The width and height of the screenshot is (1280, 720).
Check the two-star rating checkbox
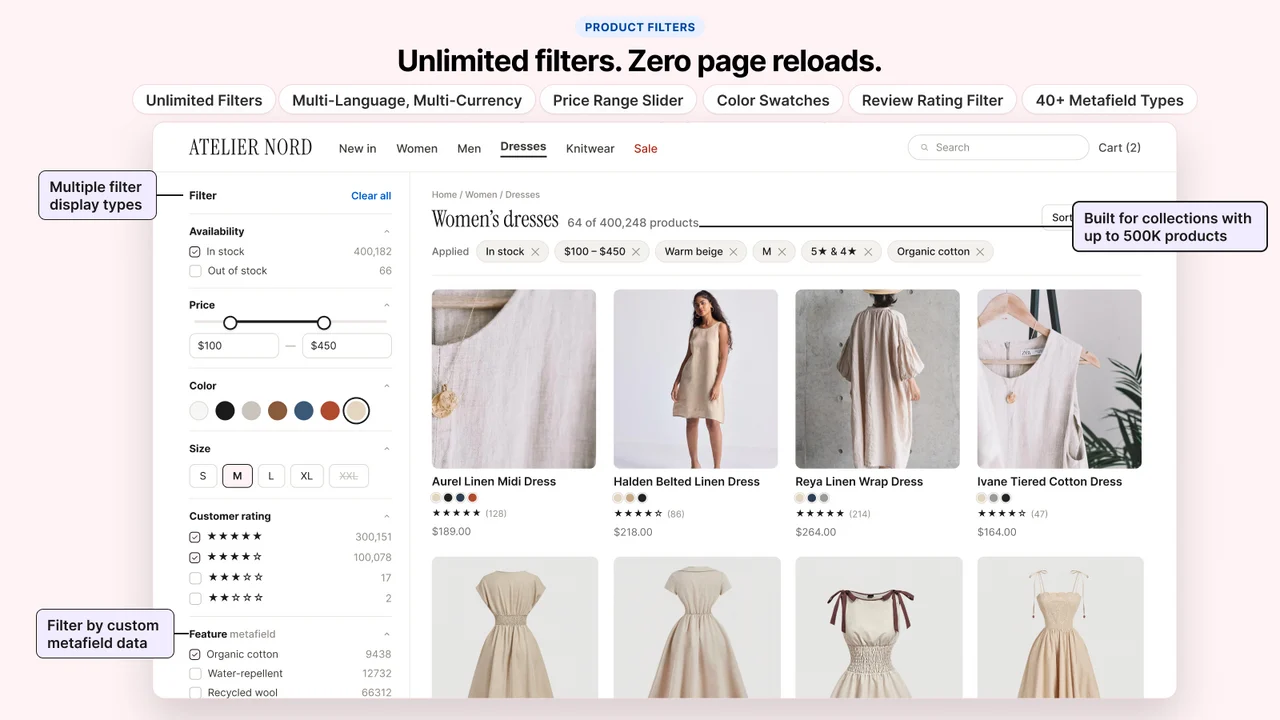[x=195, y=599]
